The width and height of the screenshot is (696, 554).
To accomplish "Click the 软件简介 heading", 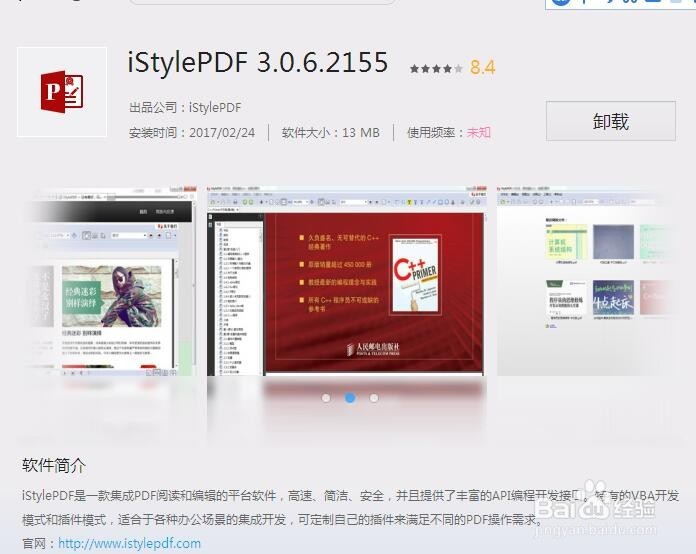I will click(x=54, y=465).
